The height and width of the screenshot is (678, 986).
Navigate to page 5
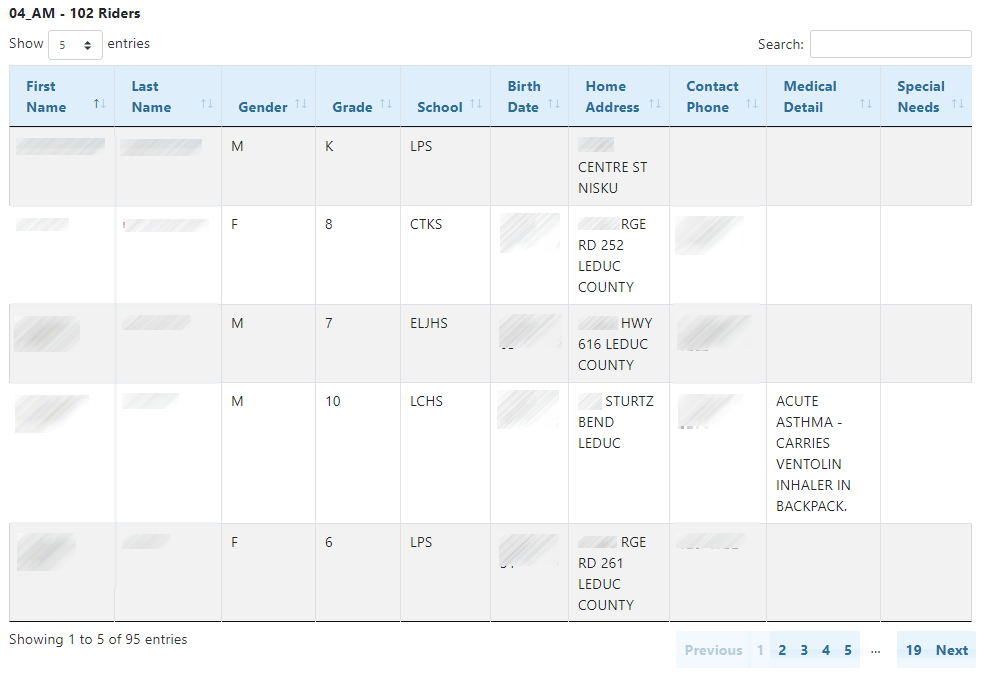[x=848, y=650]
